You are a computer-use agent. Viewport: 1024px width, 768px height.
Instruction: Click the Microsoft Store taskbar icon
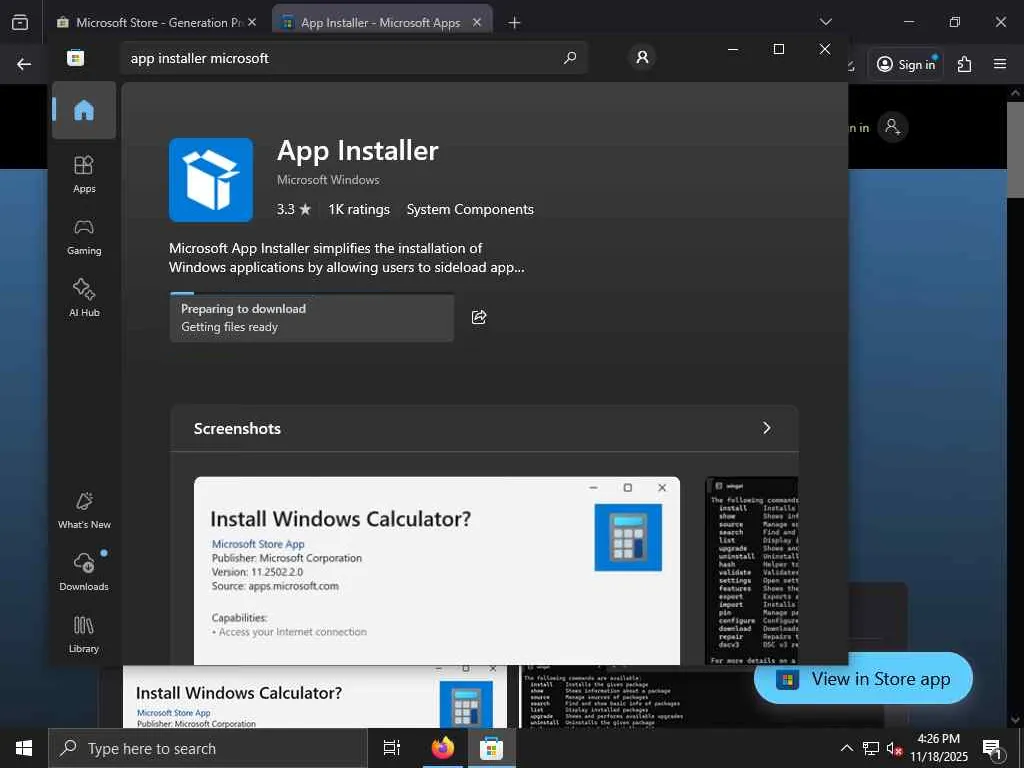(491, 748)
